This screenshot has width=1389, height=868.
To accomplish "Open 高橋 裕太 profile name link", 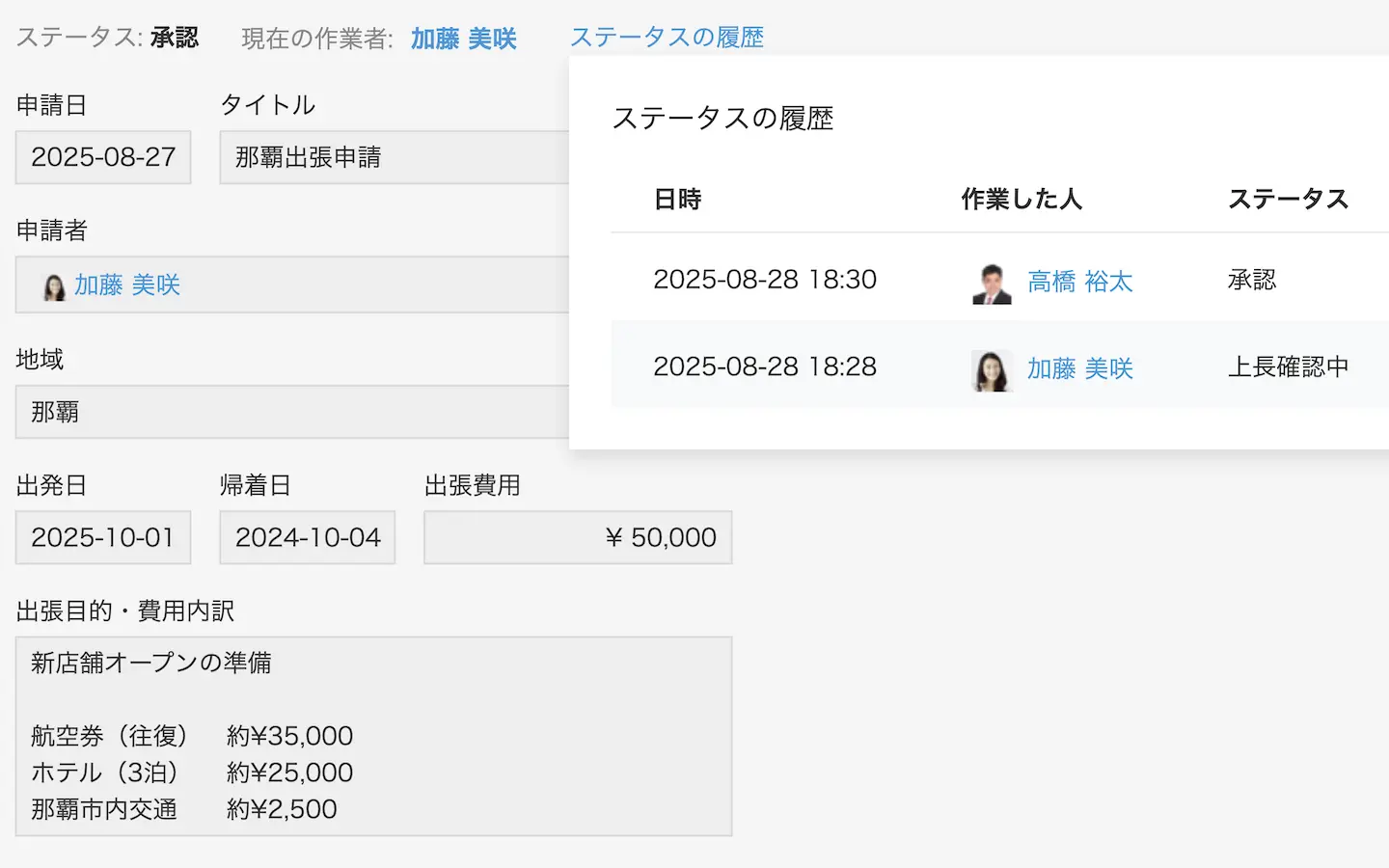I will coord(1079,282).
